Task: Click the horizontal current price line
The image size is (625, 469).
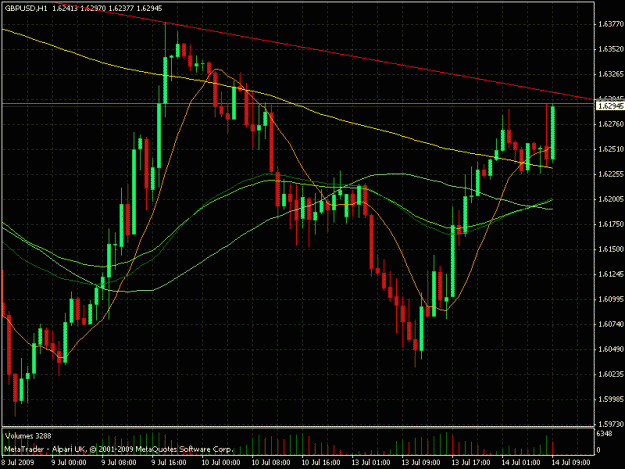Action: [298, 104]
